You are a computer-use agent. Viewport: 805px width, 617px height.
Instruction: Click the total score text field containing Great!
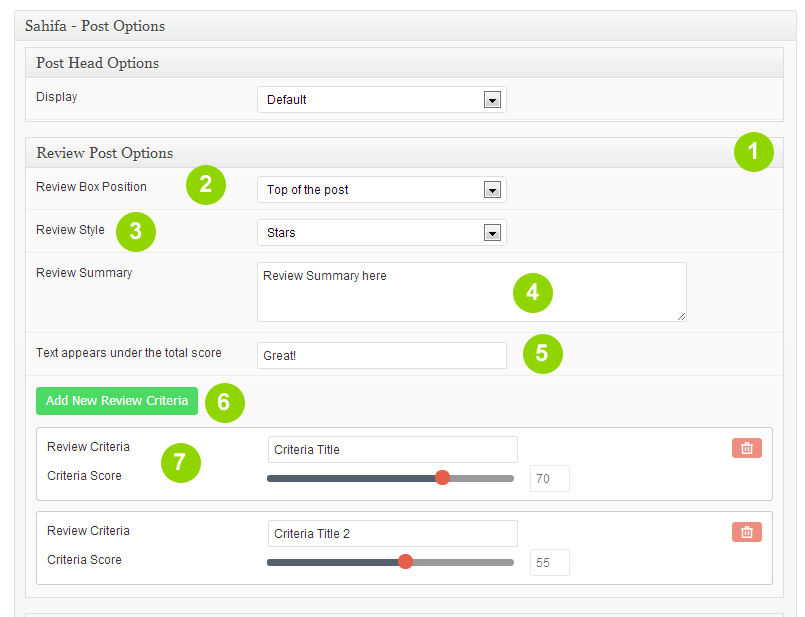coord(381,355)
